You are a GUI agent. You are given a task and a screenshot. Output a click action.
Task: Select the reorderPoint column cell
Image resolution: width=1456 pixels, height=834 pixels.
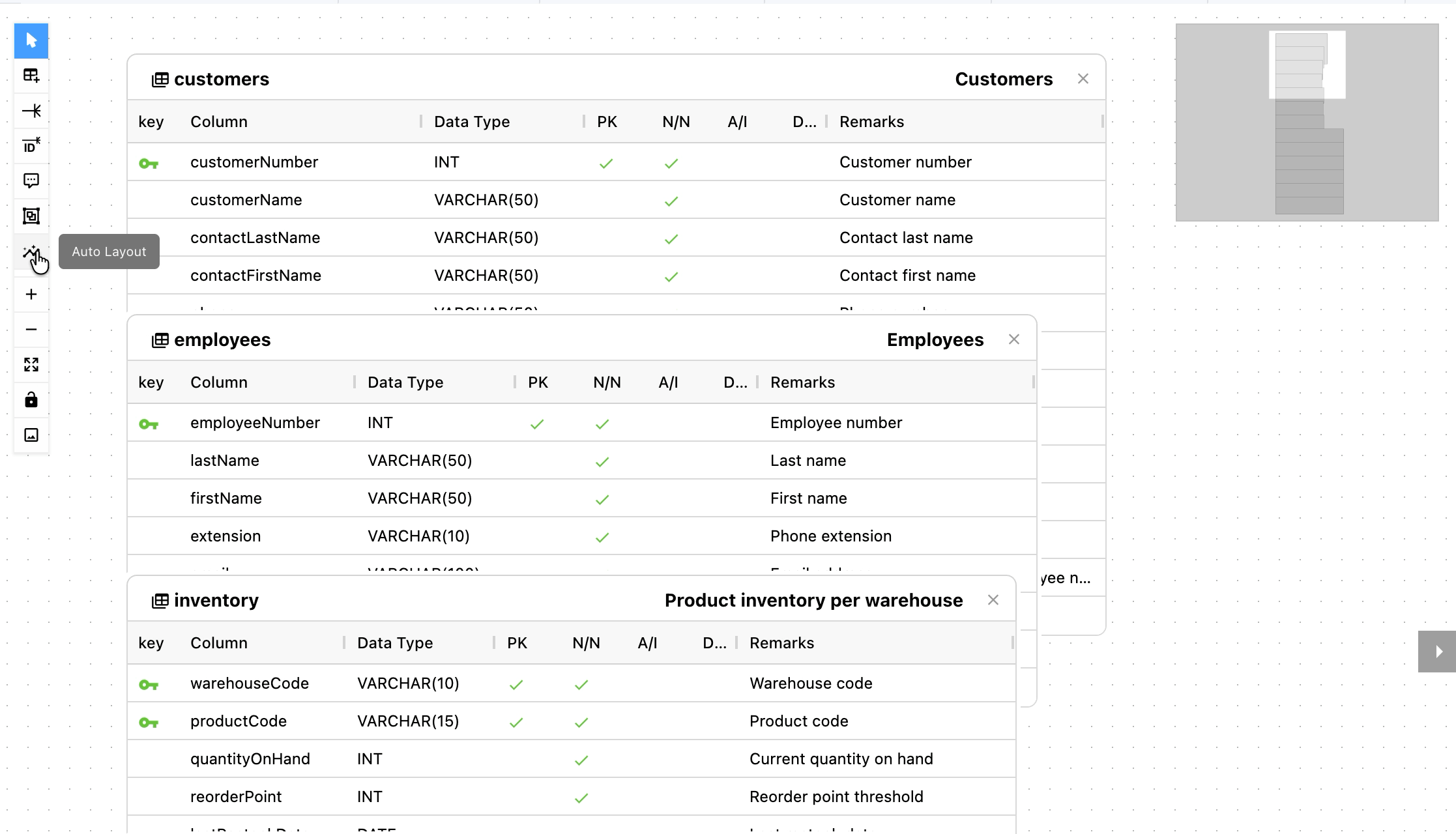point(236,797)
